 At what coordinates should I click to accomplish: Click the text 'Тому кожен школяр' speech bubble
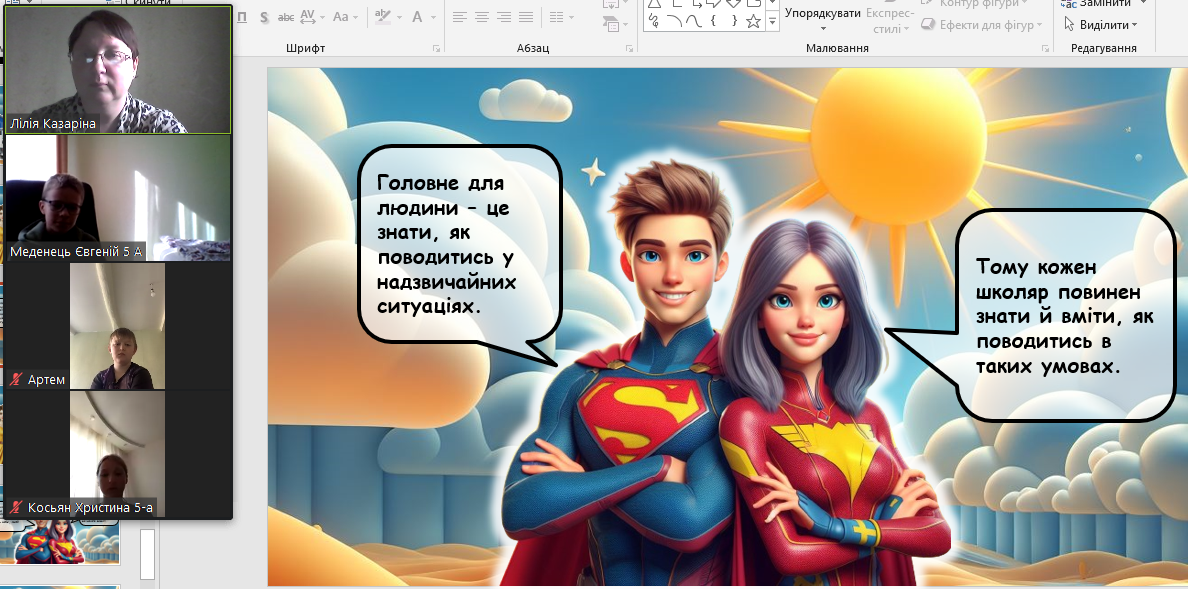(x=1065, y=317)
